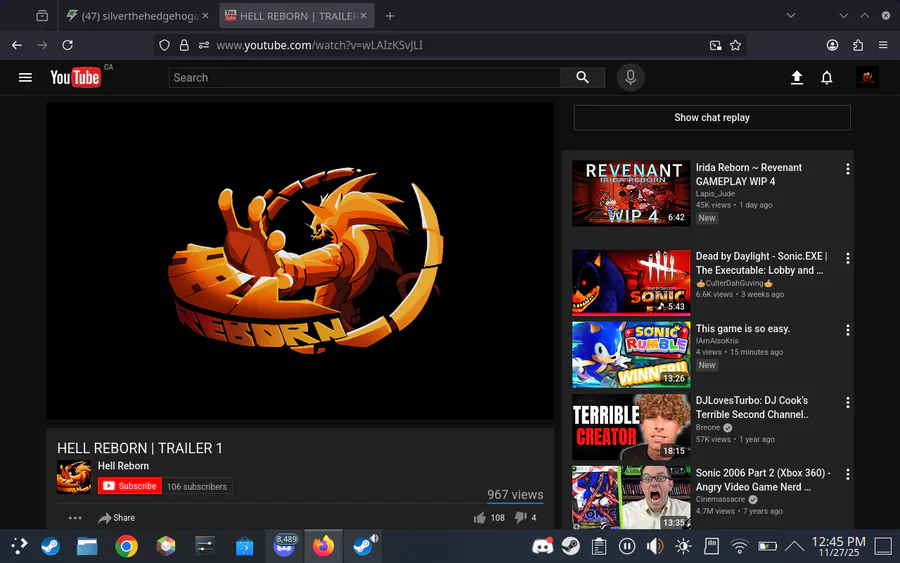Click Show chat replay button
Screen dimensions: 900x563
(712, 118)
